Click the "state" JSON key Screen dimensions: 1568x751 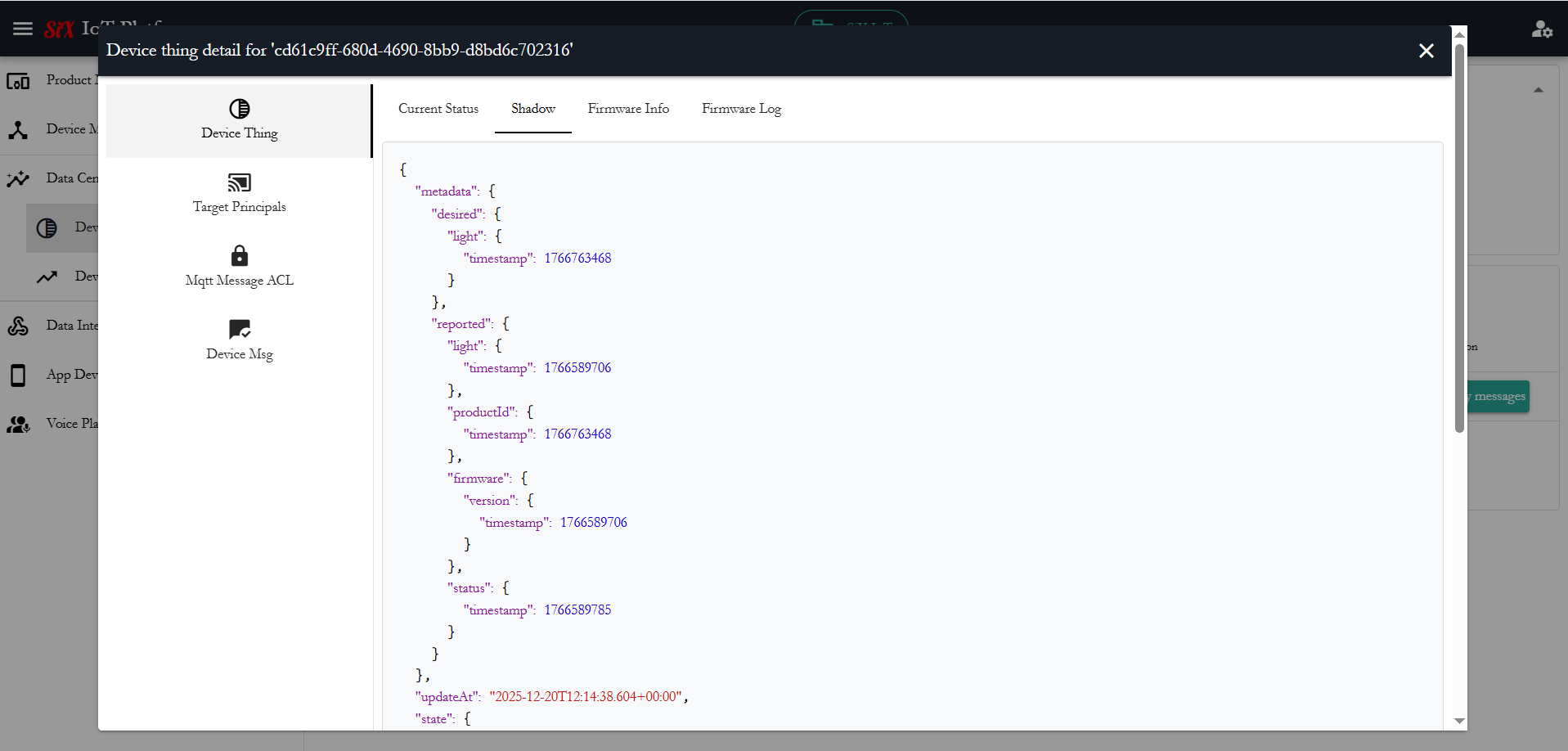point(435,719)
